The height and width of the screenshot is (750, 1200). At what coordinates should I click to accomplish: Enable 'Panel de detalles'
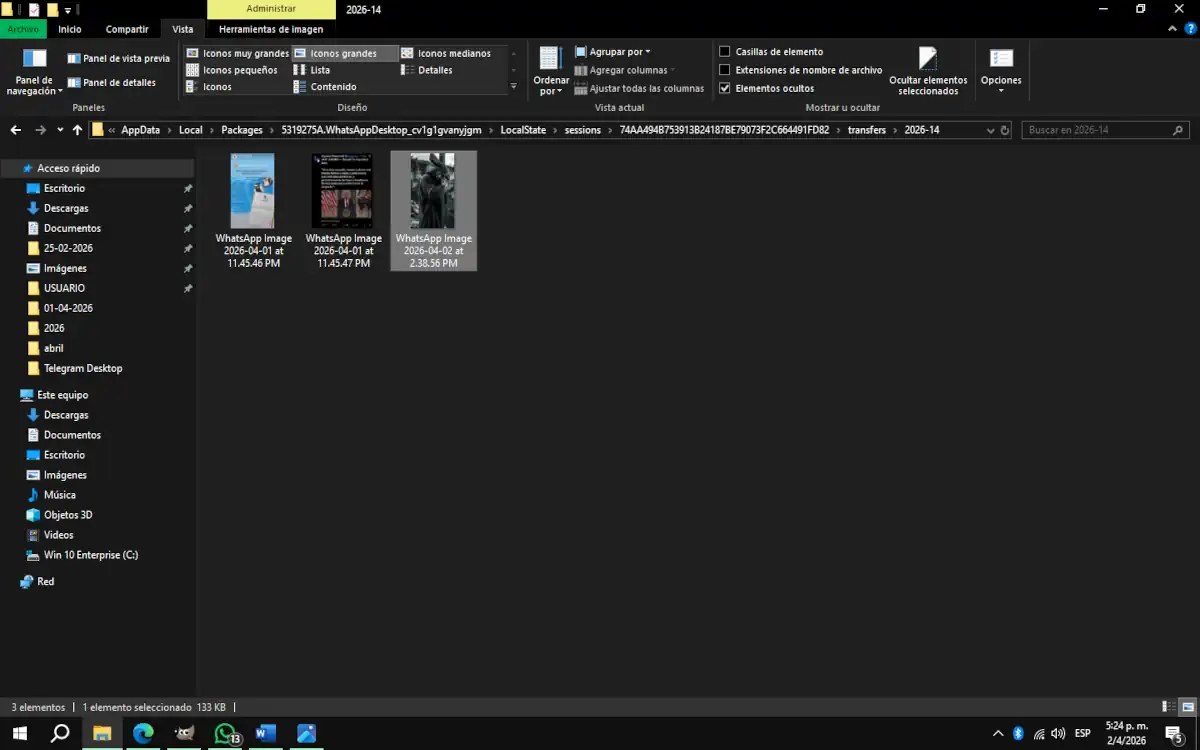(x=115, y=83)
